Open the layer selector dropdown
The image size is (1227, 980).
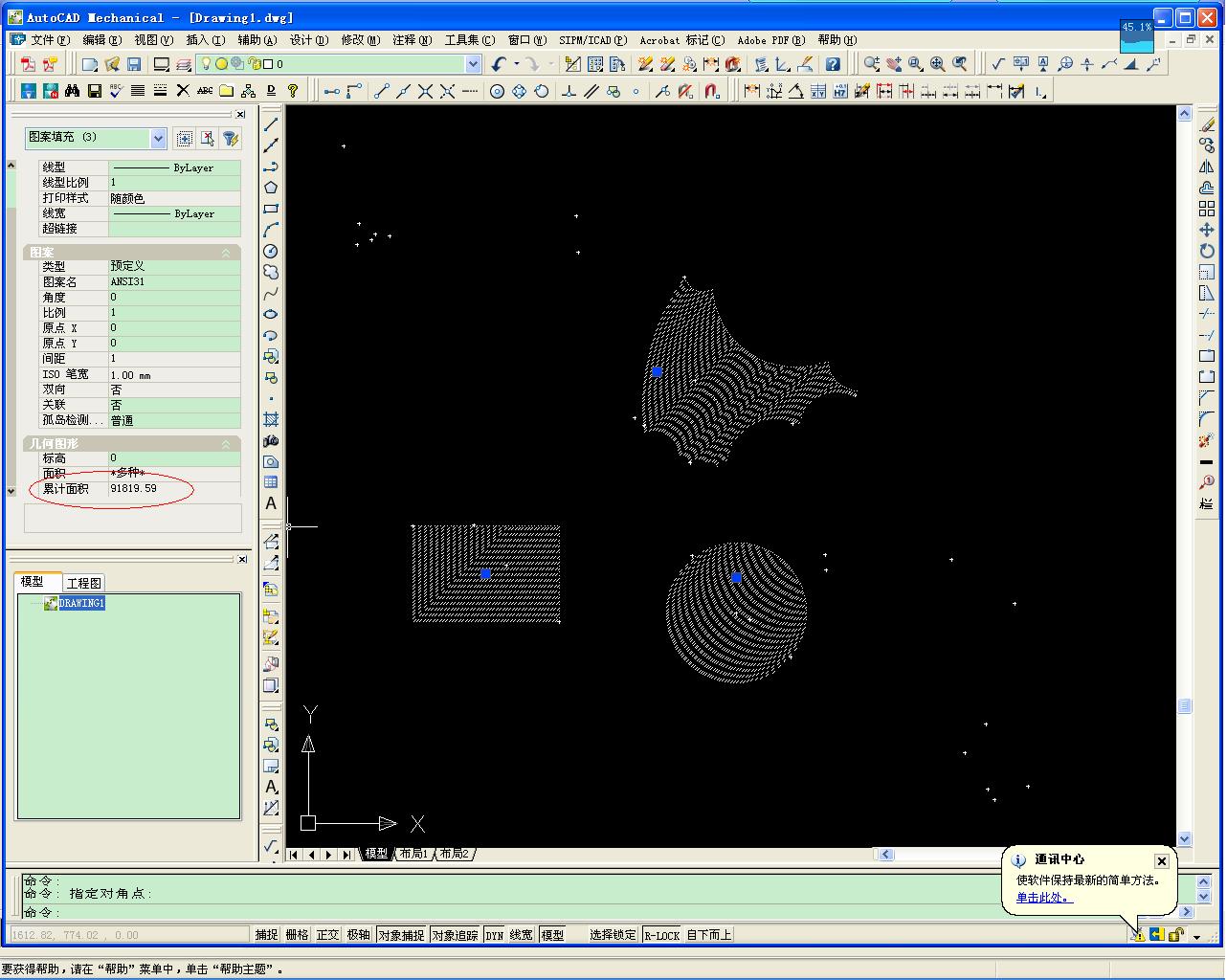click(x=473, y=64)
